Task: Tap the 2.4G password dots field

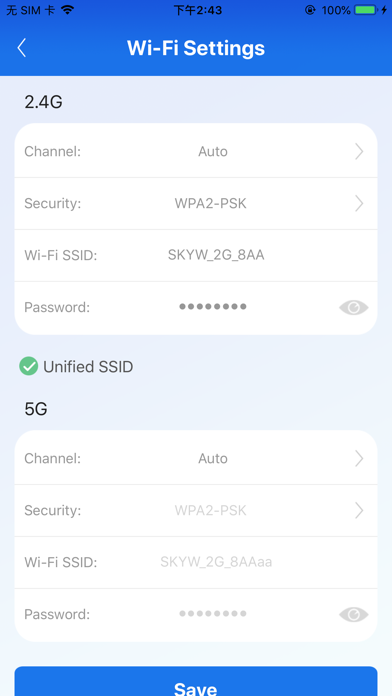Action: click(x=213, y=307)
